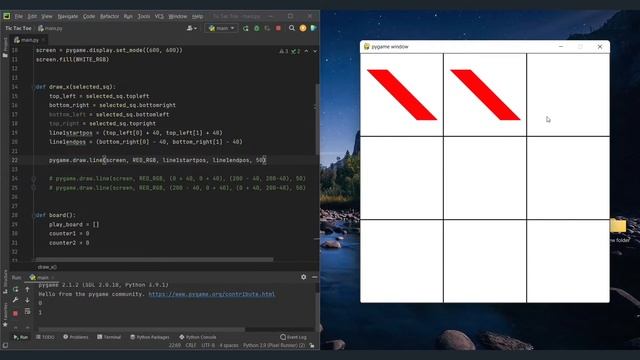Click line separator CRLF in status bar
Image resolution: width=640 pixels, height=360 pixels.
(191, 345)
